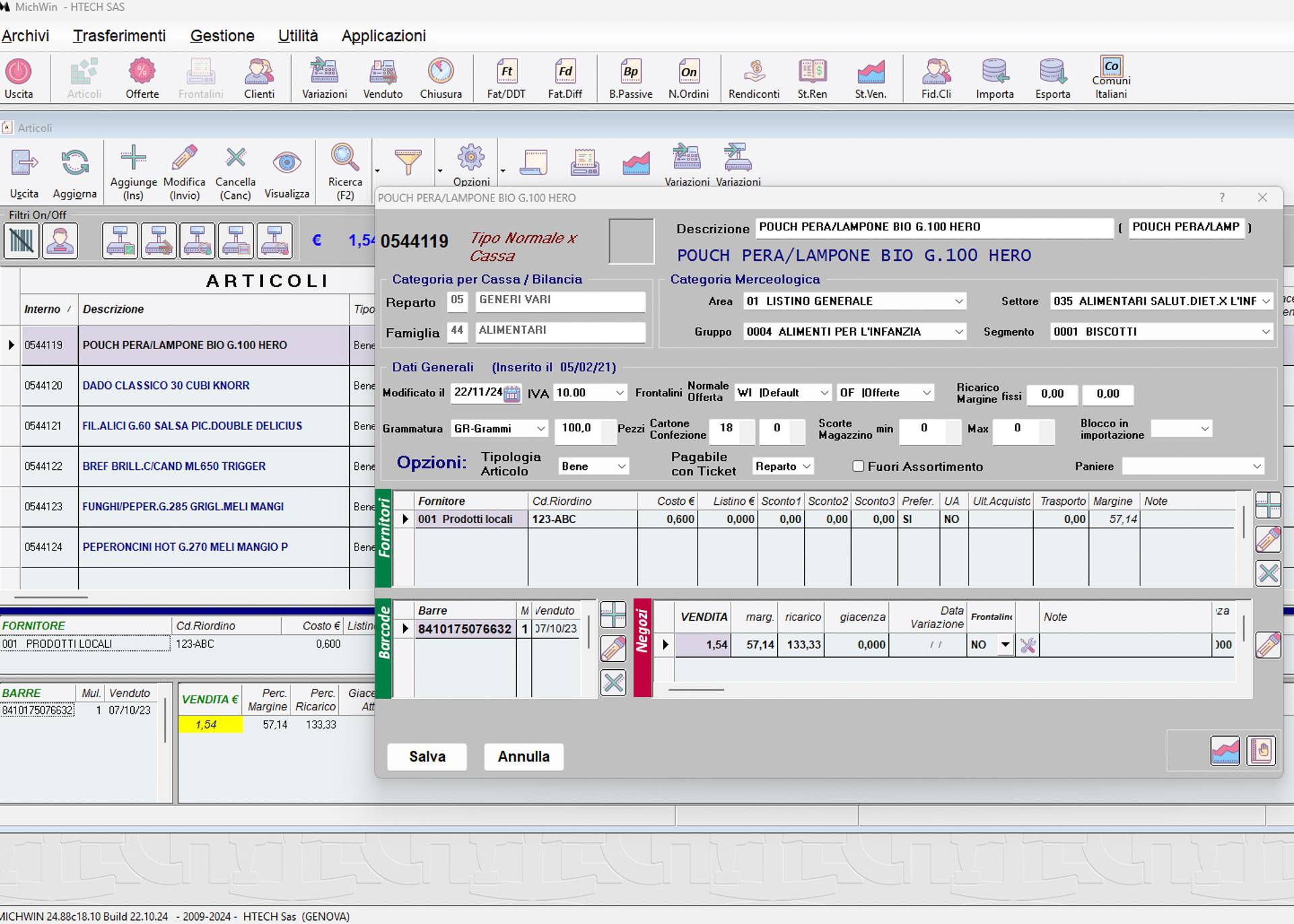Click the Descrizione input field
Image resolution: width=1294 pixels, height=924 pixels.
click(x=934, y=228)
